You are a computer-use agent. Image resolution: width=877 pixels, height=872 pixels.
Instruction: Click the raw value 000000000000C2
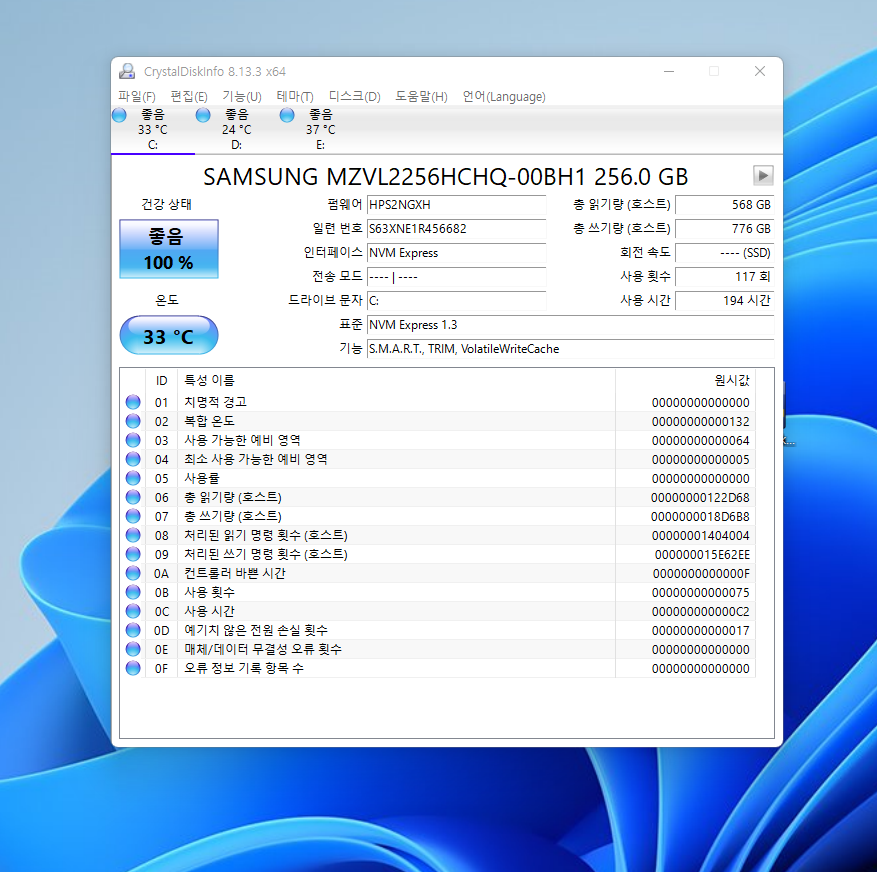(x=700, y=612)
